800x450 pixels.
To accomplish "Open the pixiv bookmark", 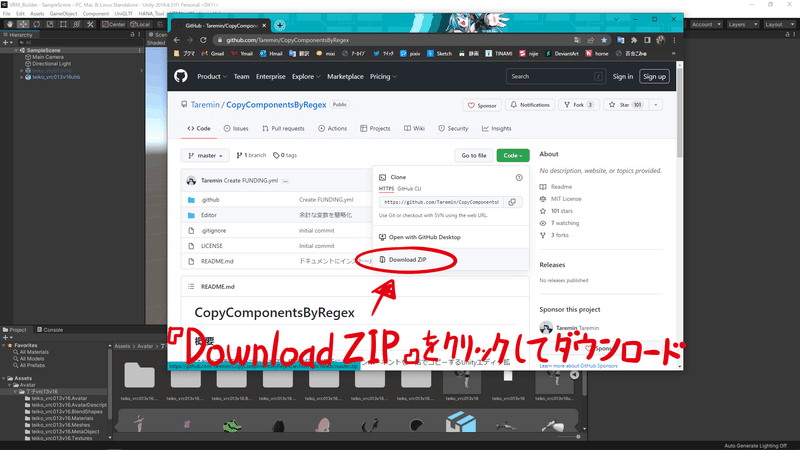I will [x=410, y=53].
